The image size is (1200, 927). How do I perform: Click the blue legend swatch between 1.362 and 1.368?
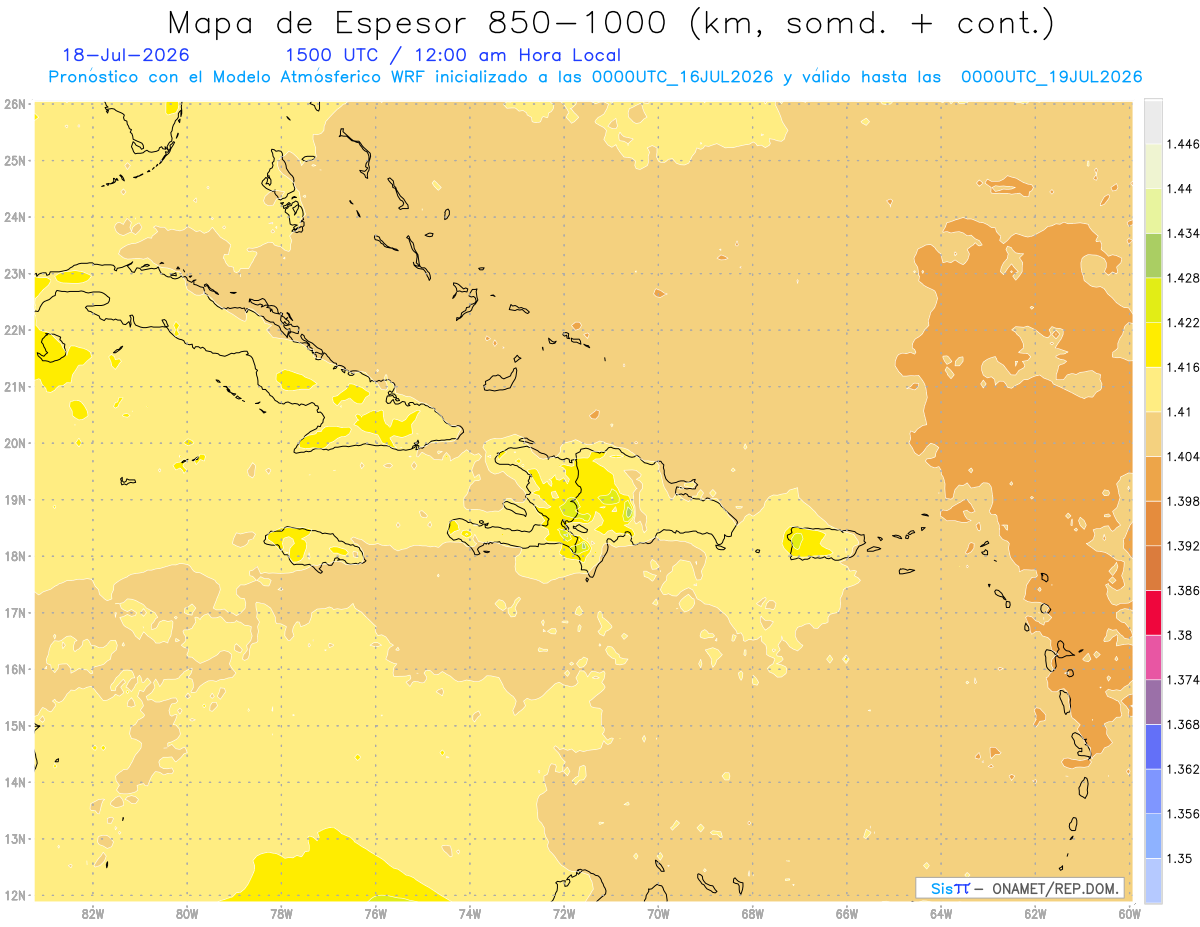tap(1154, 747)
